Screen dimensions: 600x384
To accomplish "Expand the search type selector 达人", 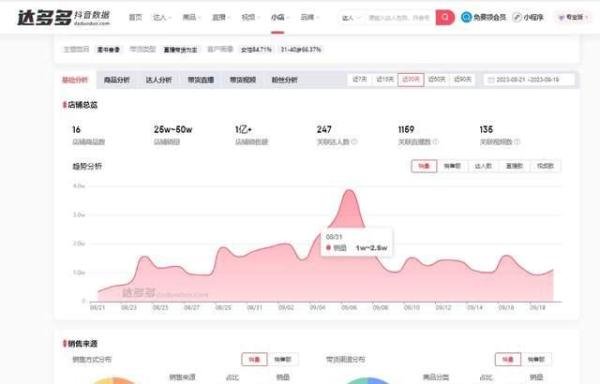I will coord(351,18).
